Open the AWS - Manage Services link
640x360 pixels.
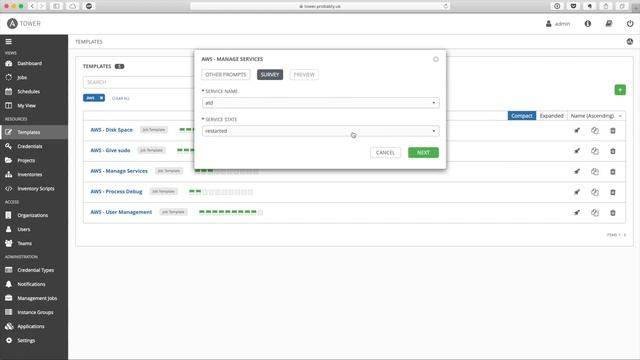pyautogui.click(x=119, y=171)
